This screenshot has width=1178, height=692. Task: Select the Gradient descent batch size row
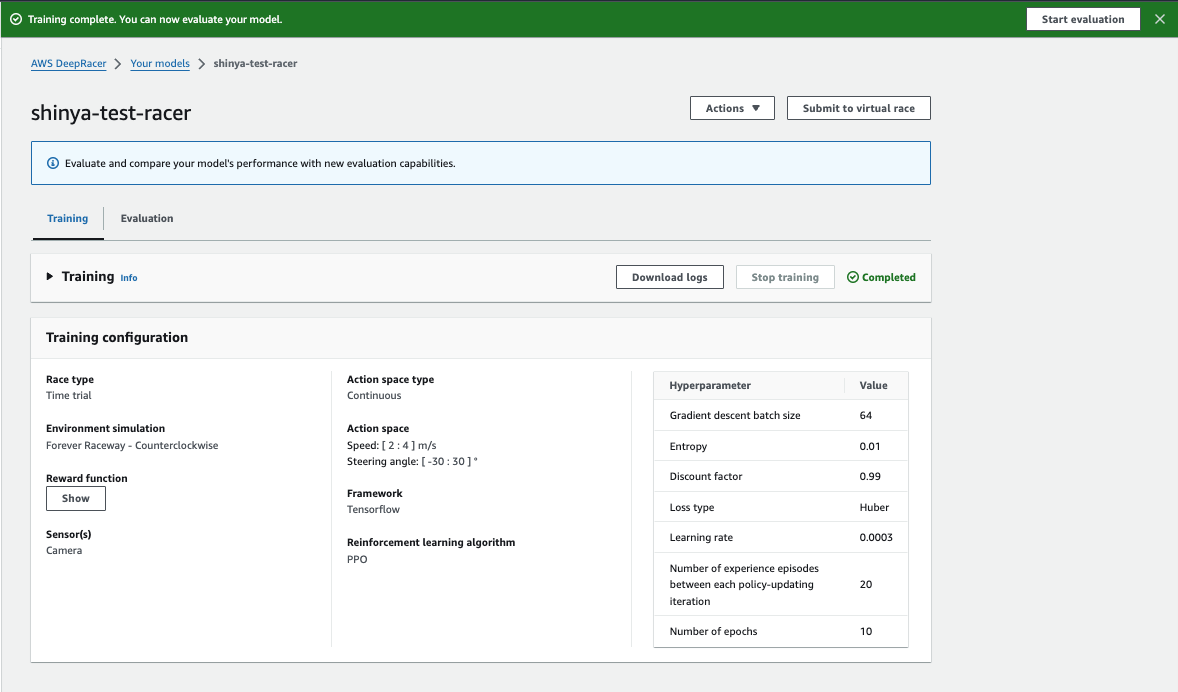[781, 416]
